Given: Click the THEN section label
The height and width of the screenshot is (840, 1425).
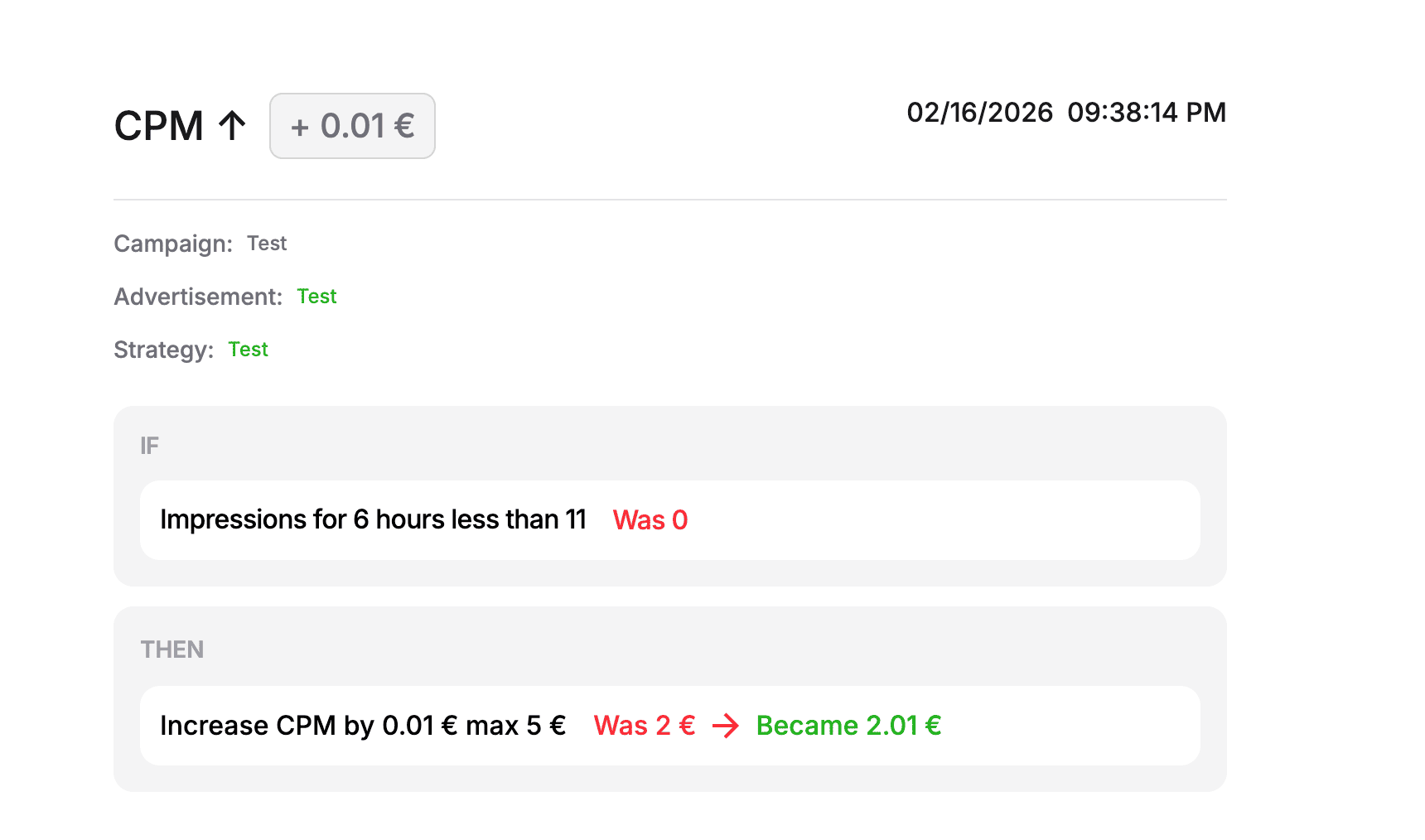Looking at the screenshot, I should [172, 649].
